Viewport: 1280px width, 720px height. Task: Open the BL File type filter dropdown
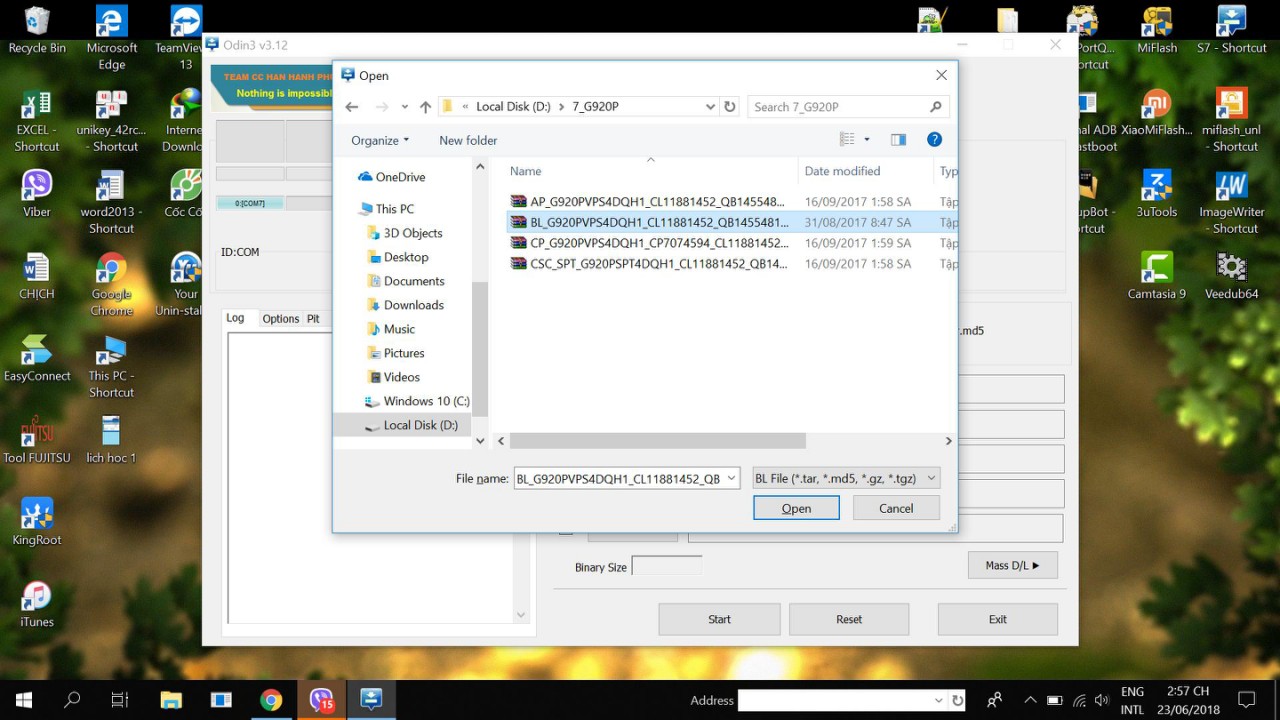click(x=845, y=478)
